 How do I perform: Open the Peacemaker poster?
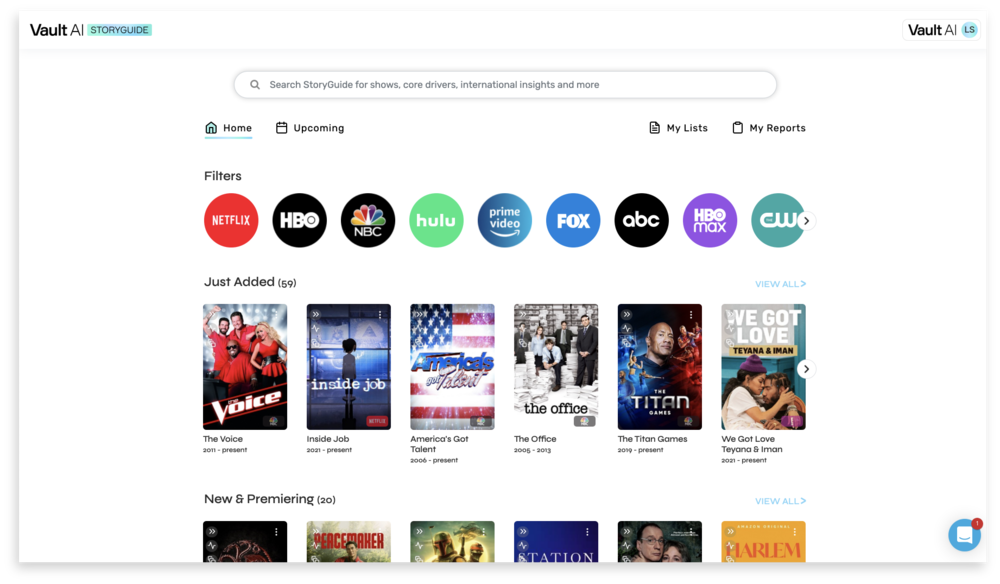tap(349, 542)
